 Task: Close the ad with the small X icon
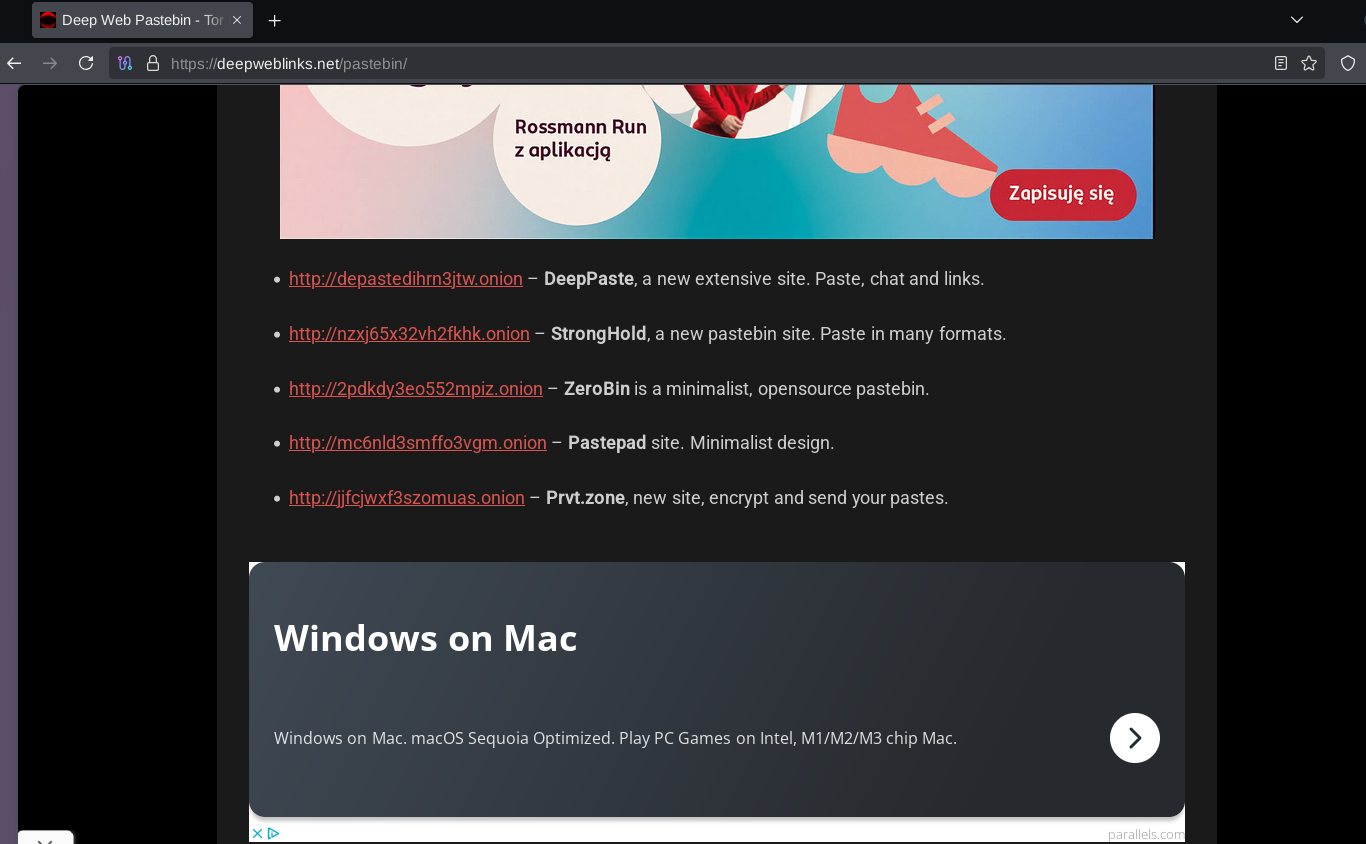coord(257,833)
